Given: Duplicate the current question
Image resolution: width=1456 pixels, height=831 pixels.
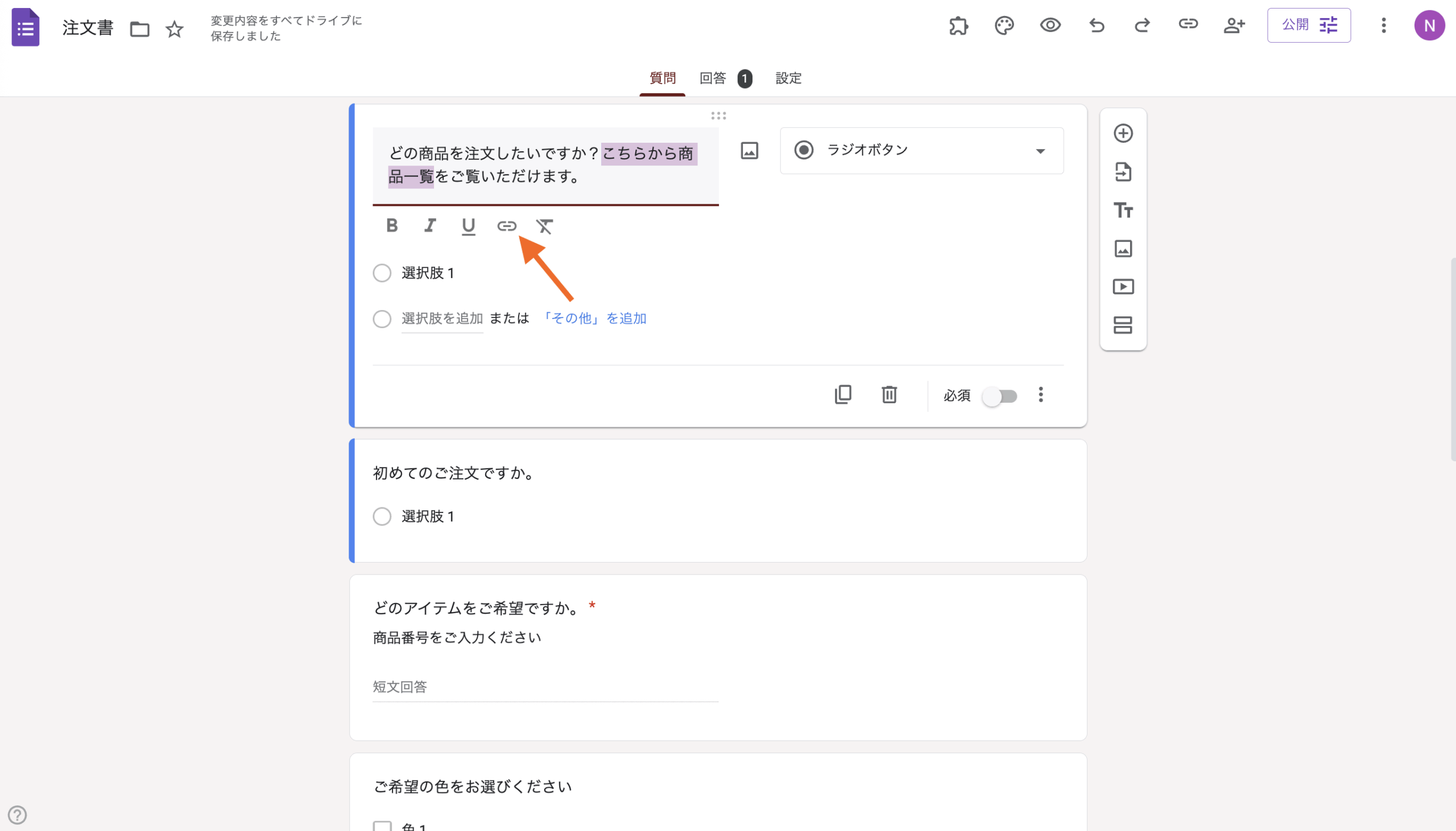Looking at the screenshot, I should 843,395.
